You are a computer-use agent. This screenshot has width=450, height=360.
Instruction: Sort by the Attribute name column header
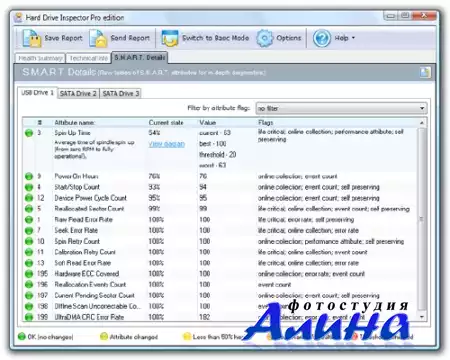[x=75, y=123]
